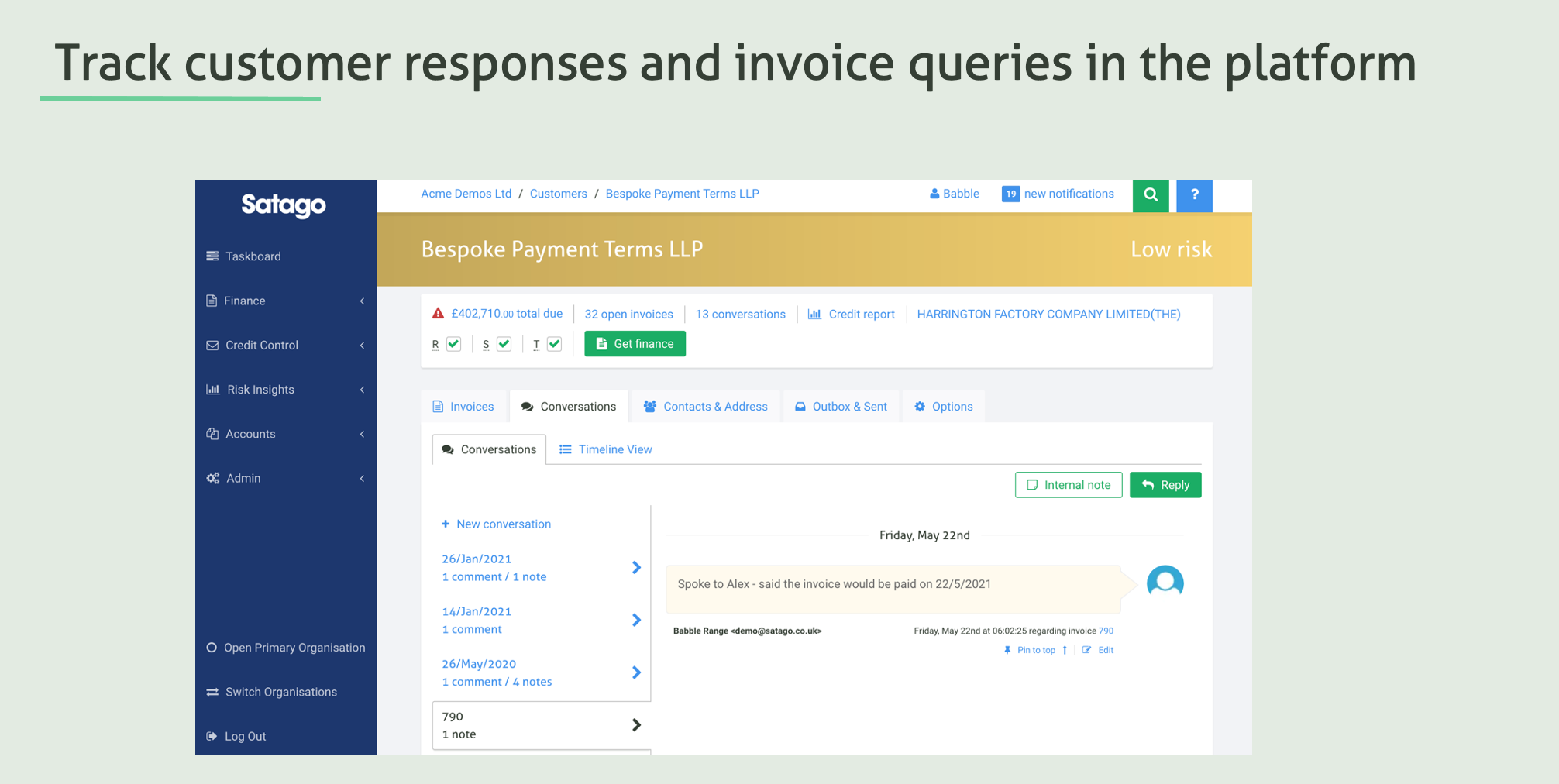The width and height of the screenshot is (1559, 784).
Task: Expand the Finance sidebar menu chevron
Action: pos(362,301)
